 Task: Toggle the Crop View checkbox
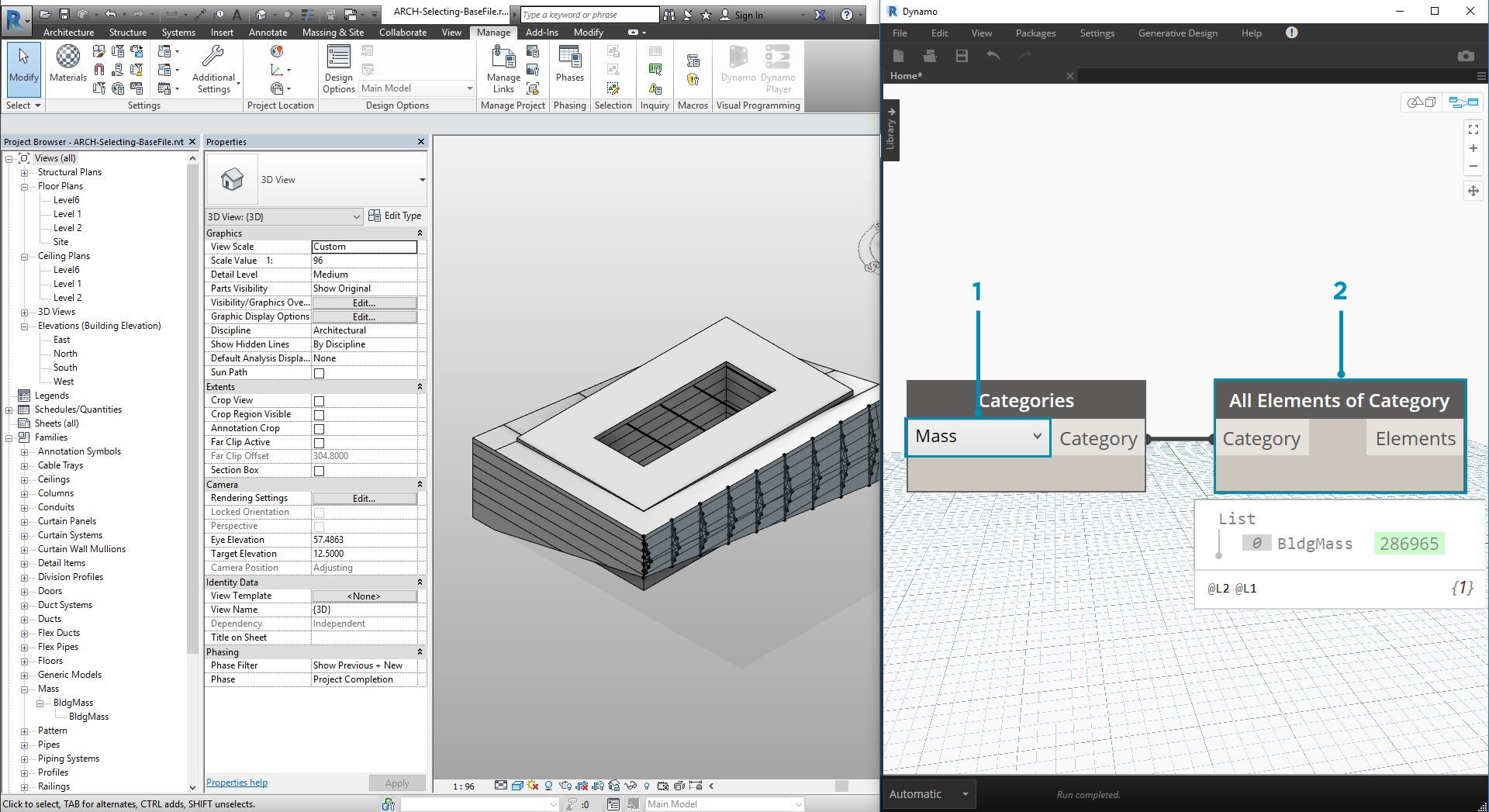click(319, 401)
